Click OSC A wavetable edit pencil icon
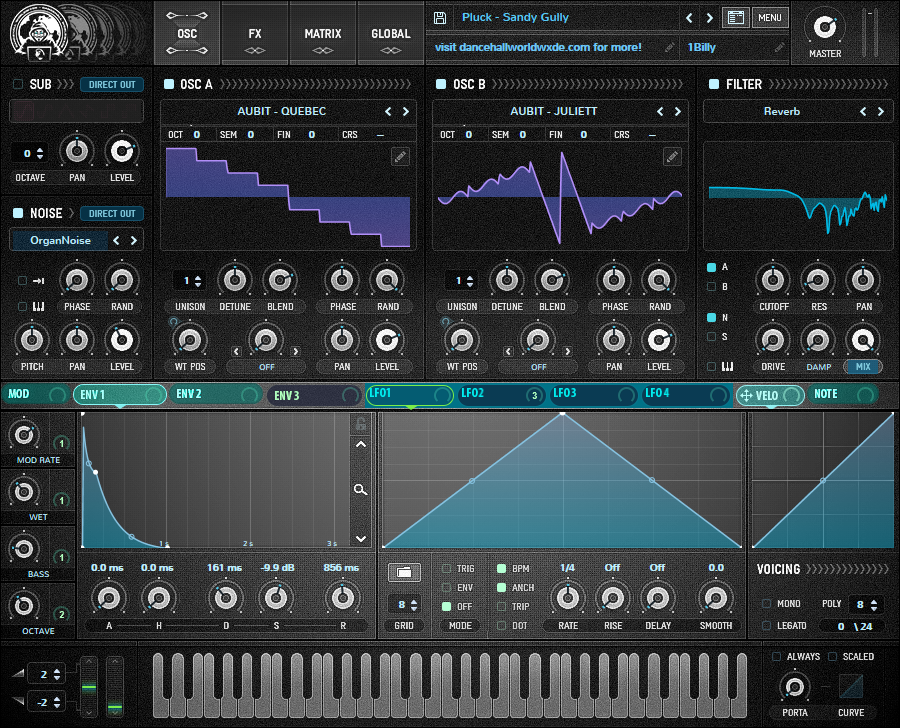900x728 pixels. (400, 156)
